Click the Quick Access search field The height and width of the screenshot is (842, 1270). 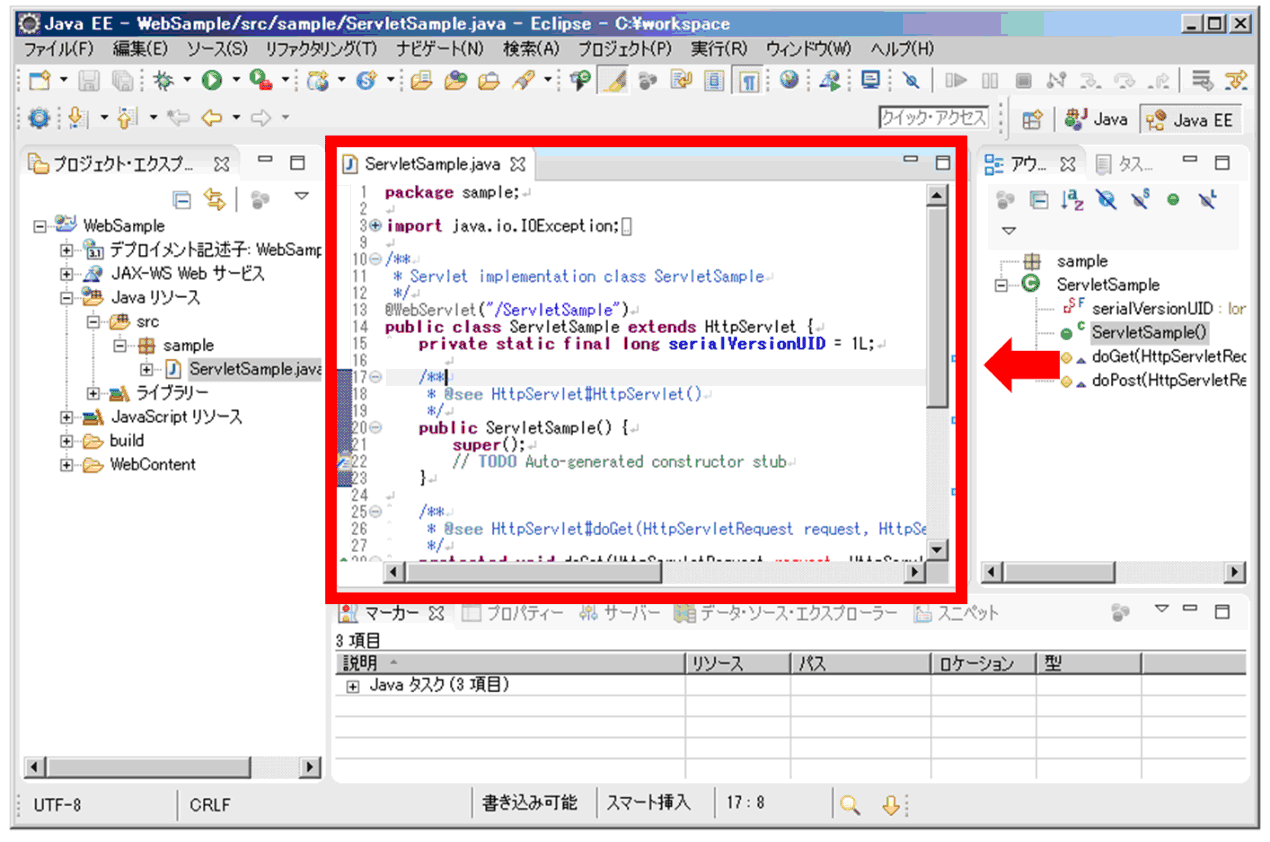[x=933, y=118]
